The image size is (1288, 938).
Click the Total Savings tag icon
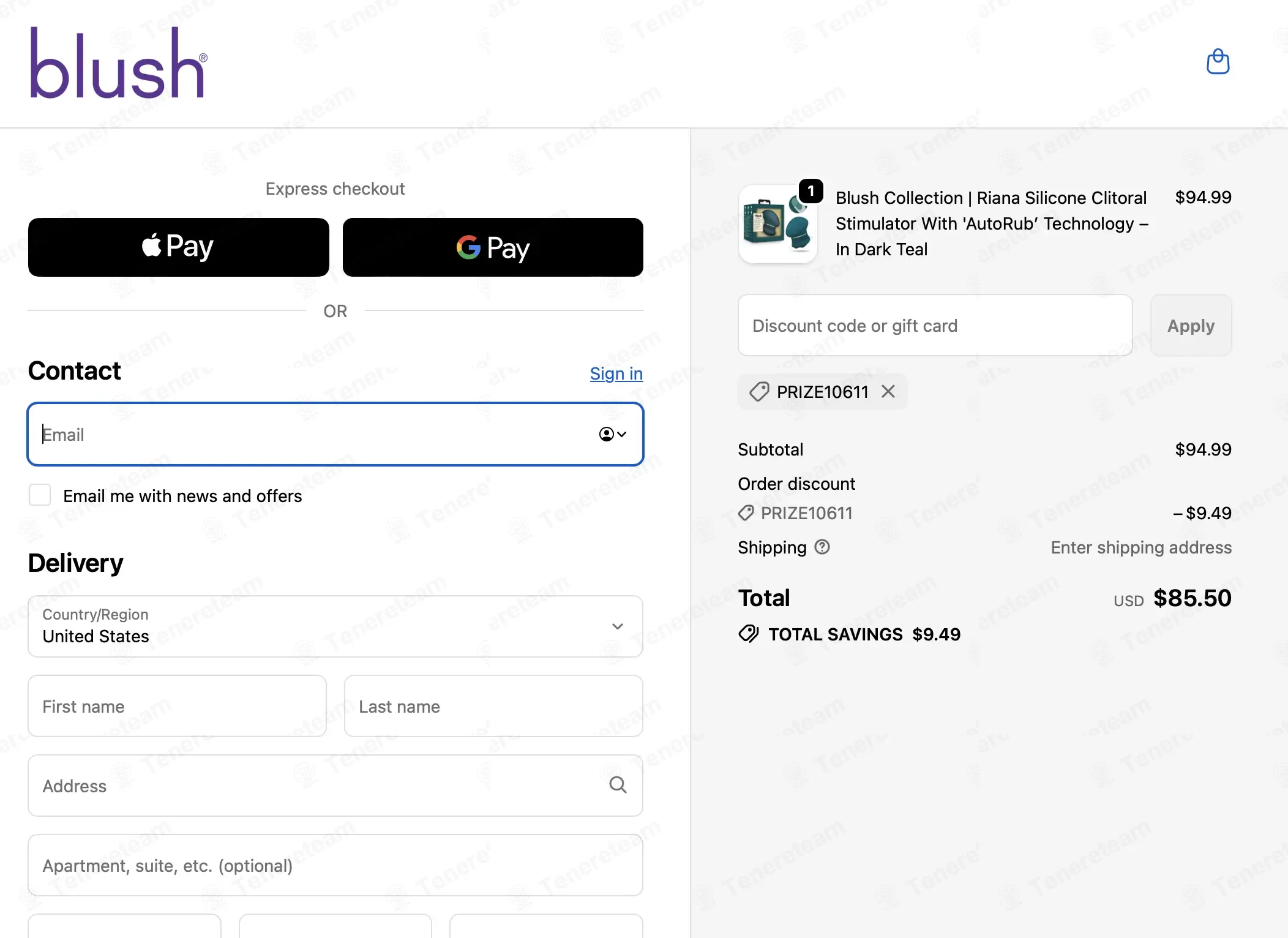click(x=749, y=634)
